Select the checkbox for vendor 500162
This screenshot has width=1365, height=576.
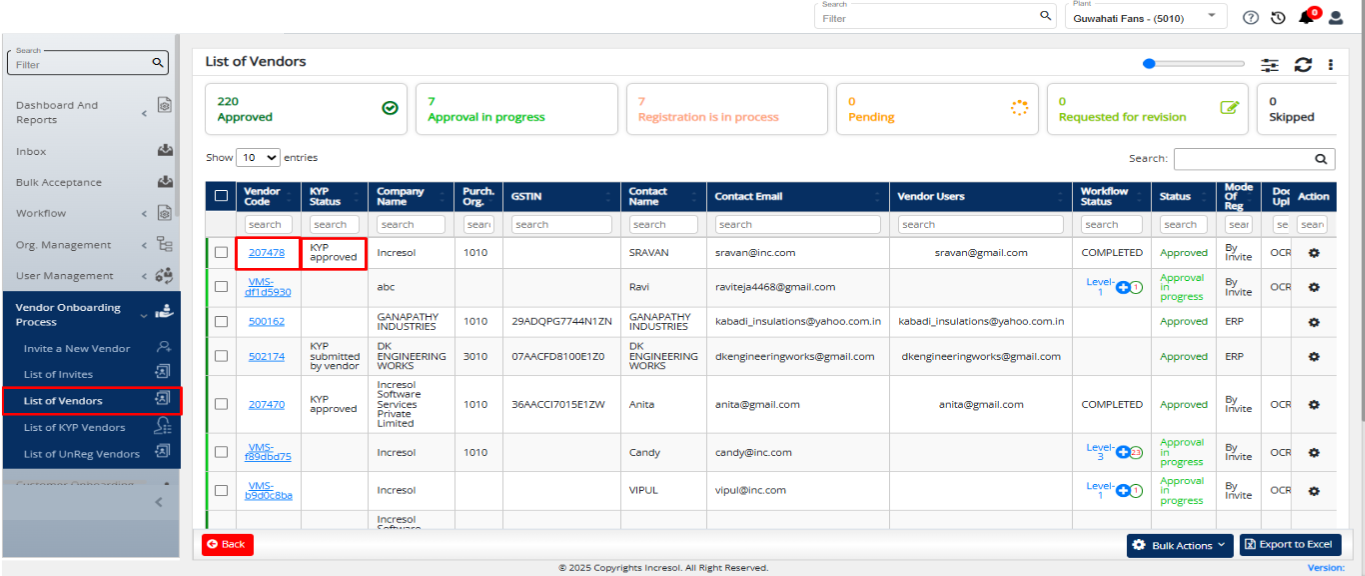click(221, 322)
